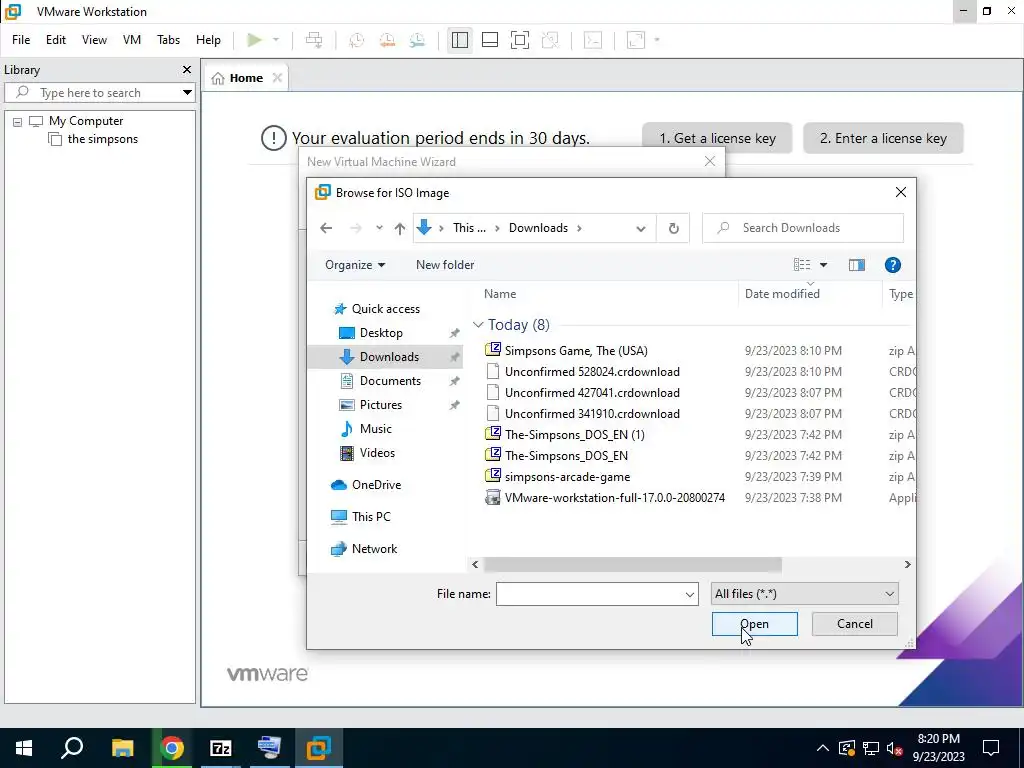Click the Up one level arrow
1024x768 pixels.
(x=400, y=228)
